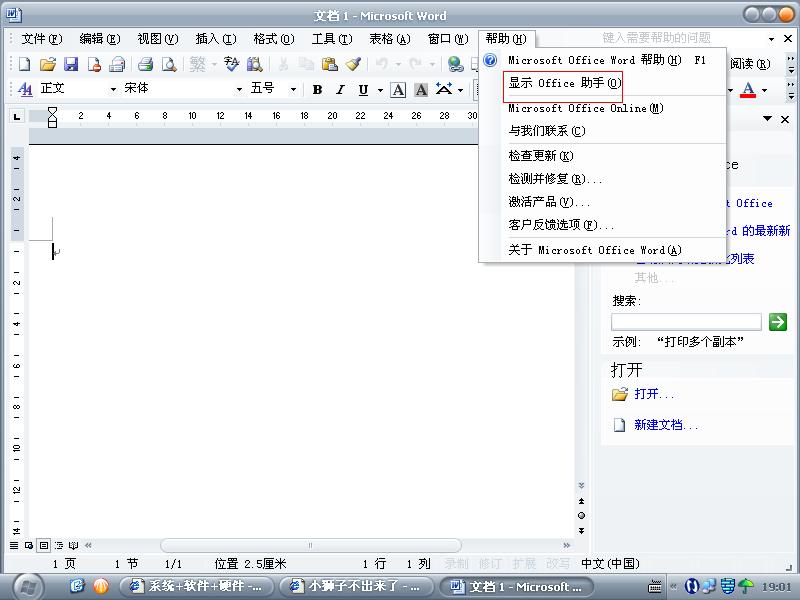800x600 pixels.
Task: Toggle Bold formatting button
Action: pos(317,89)
